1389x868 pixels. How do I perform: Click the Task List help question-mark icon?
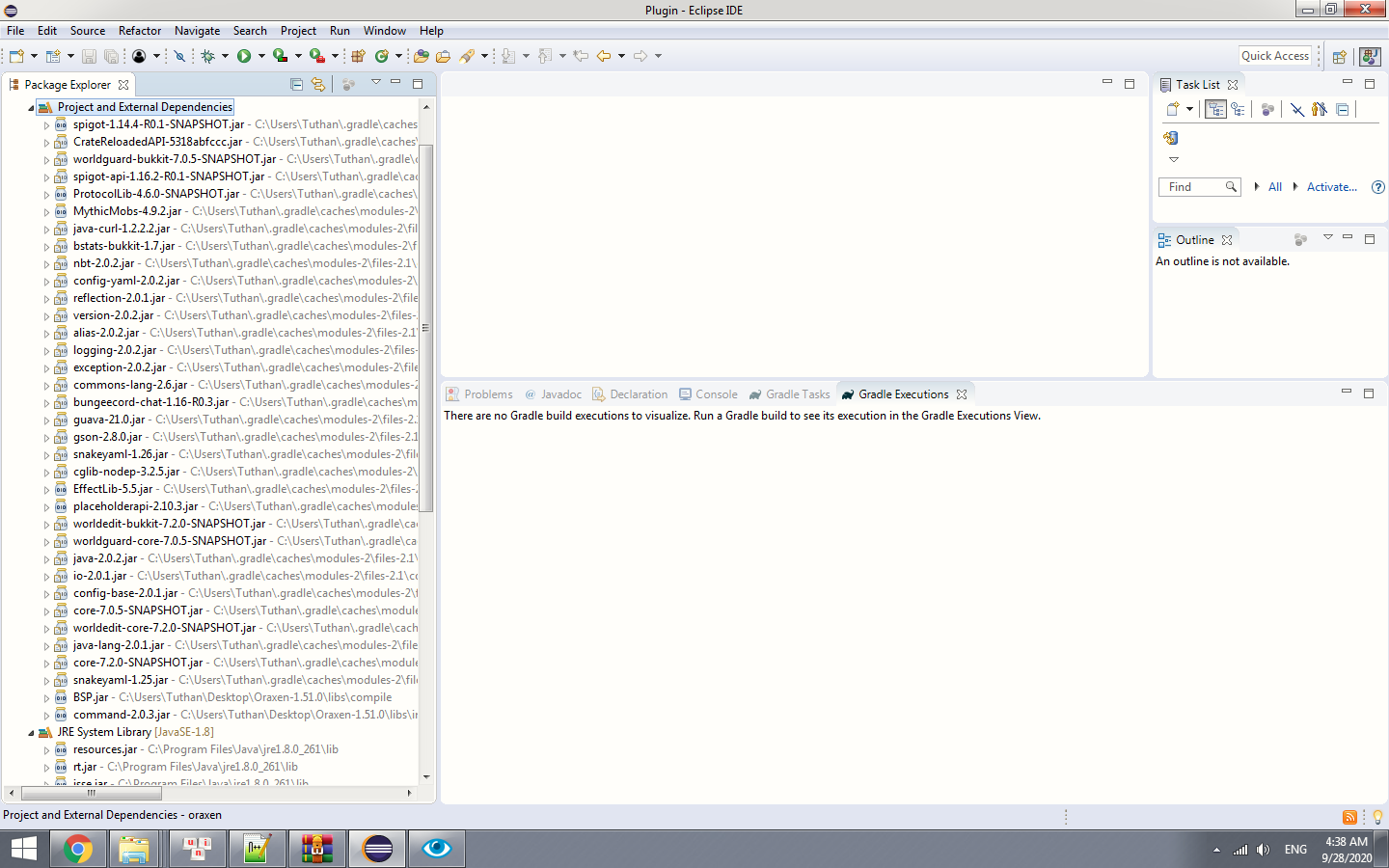coord(1378,187)
